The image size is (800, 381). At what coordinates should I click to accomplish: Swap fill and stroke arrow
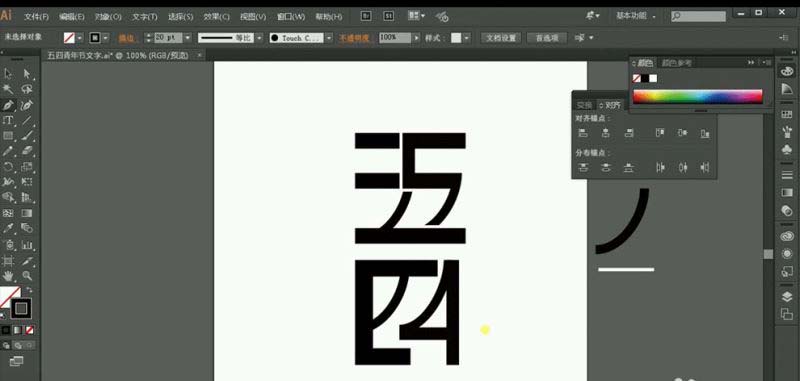[29, 290]
